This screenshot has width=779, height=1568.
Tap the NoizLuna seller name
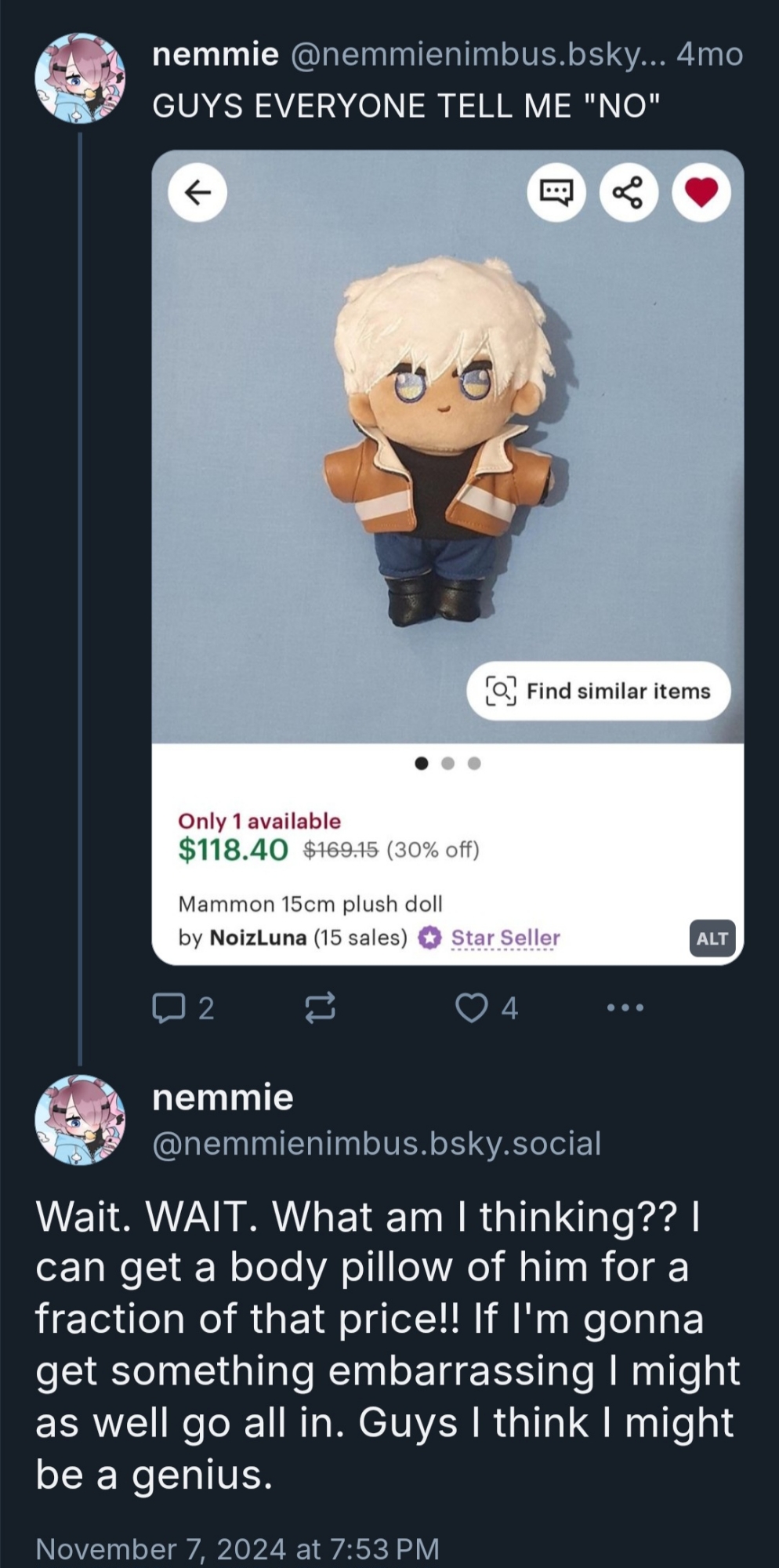click(x=258, y=938)
